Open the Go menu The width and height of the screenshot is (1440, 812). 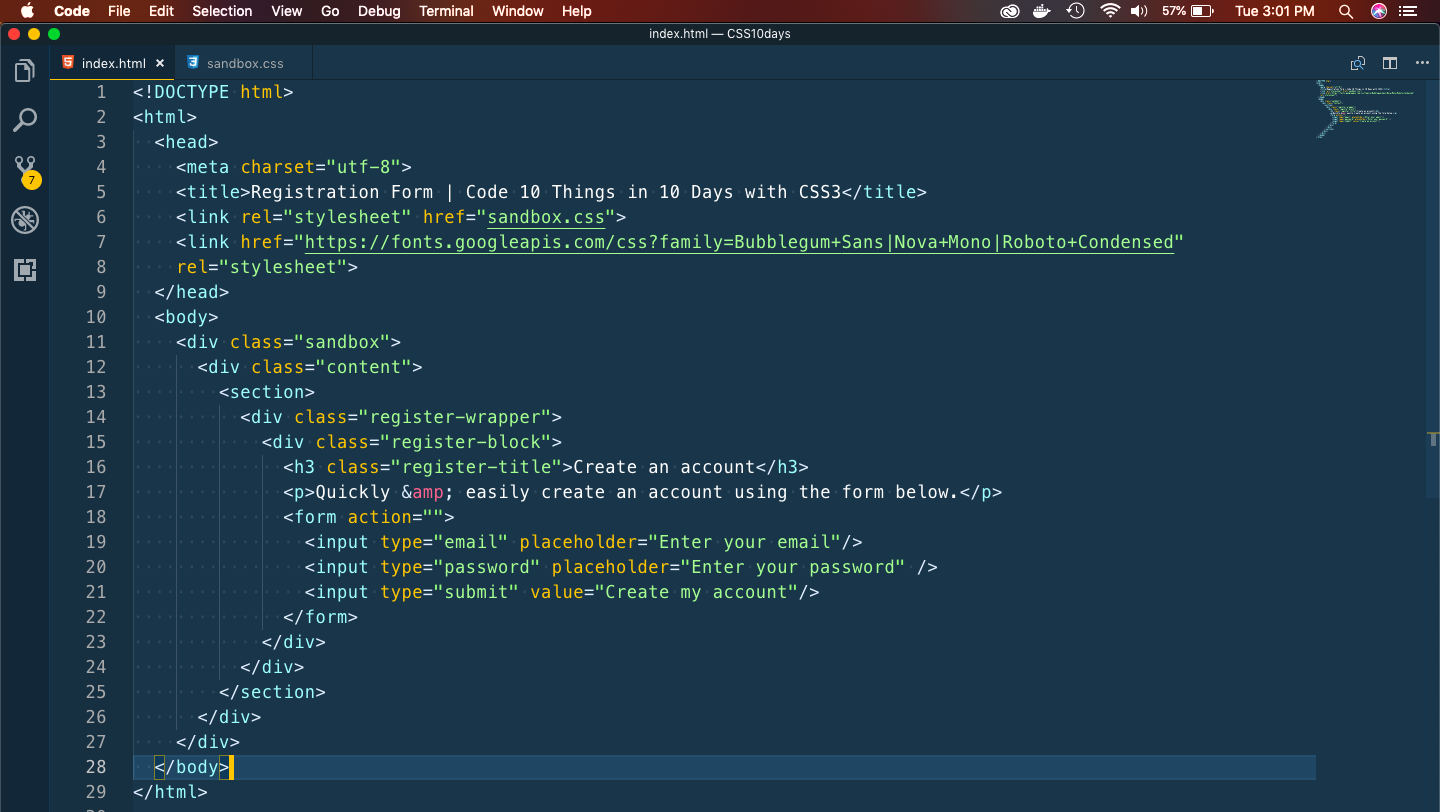[330, 11]
